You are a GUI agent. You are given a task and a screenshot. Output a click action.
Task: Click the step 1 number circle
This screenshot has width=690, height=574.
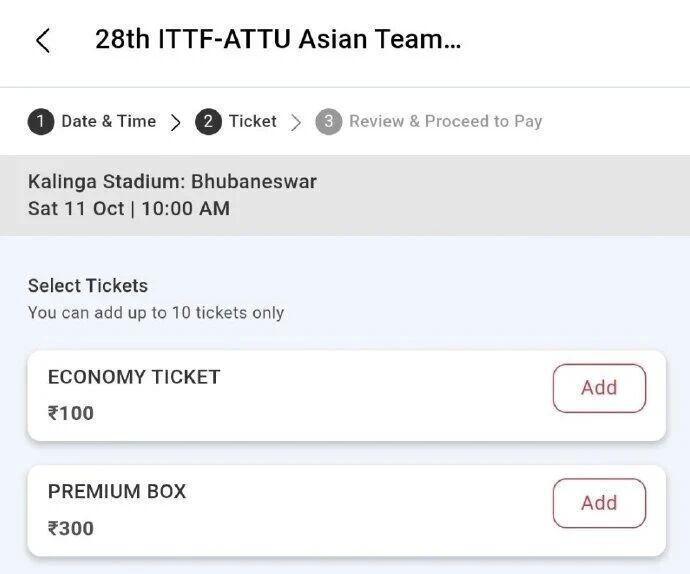click(x=40, y=122)
